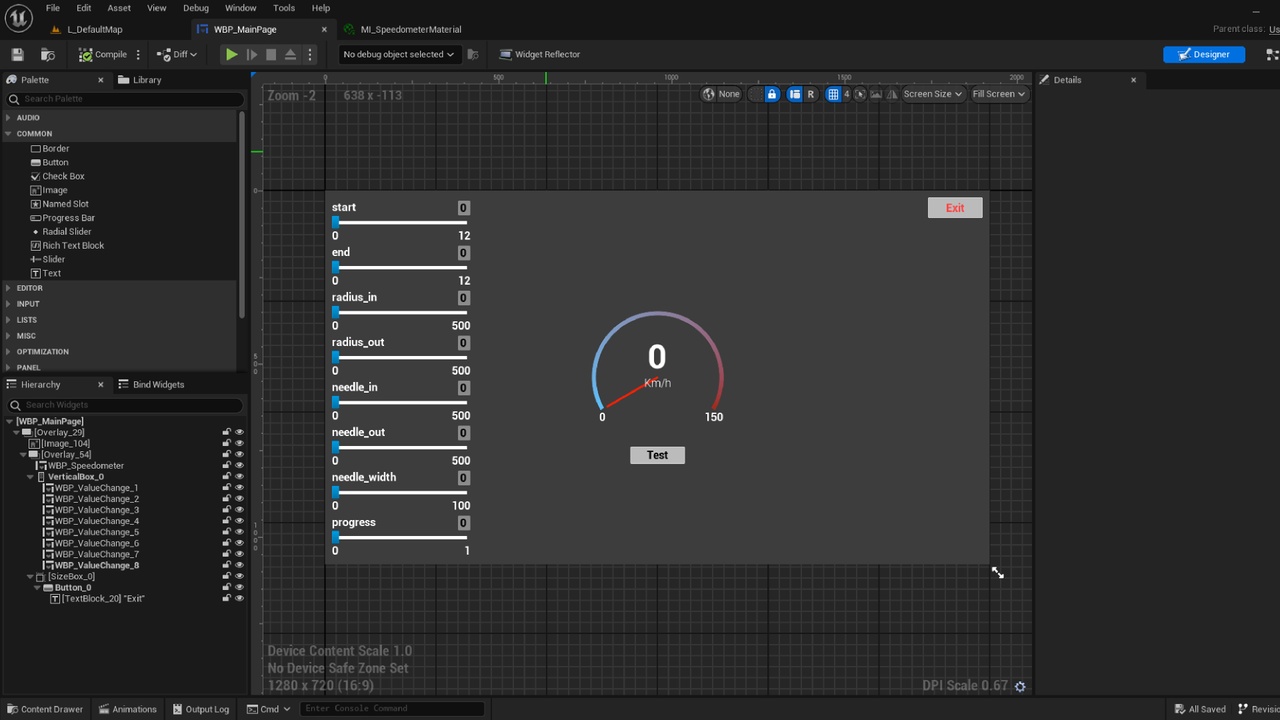This screenshot has width=1280, height=720.
Task: Click the hierarchy Search Widgets field
Action: tap(125, 405)
